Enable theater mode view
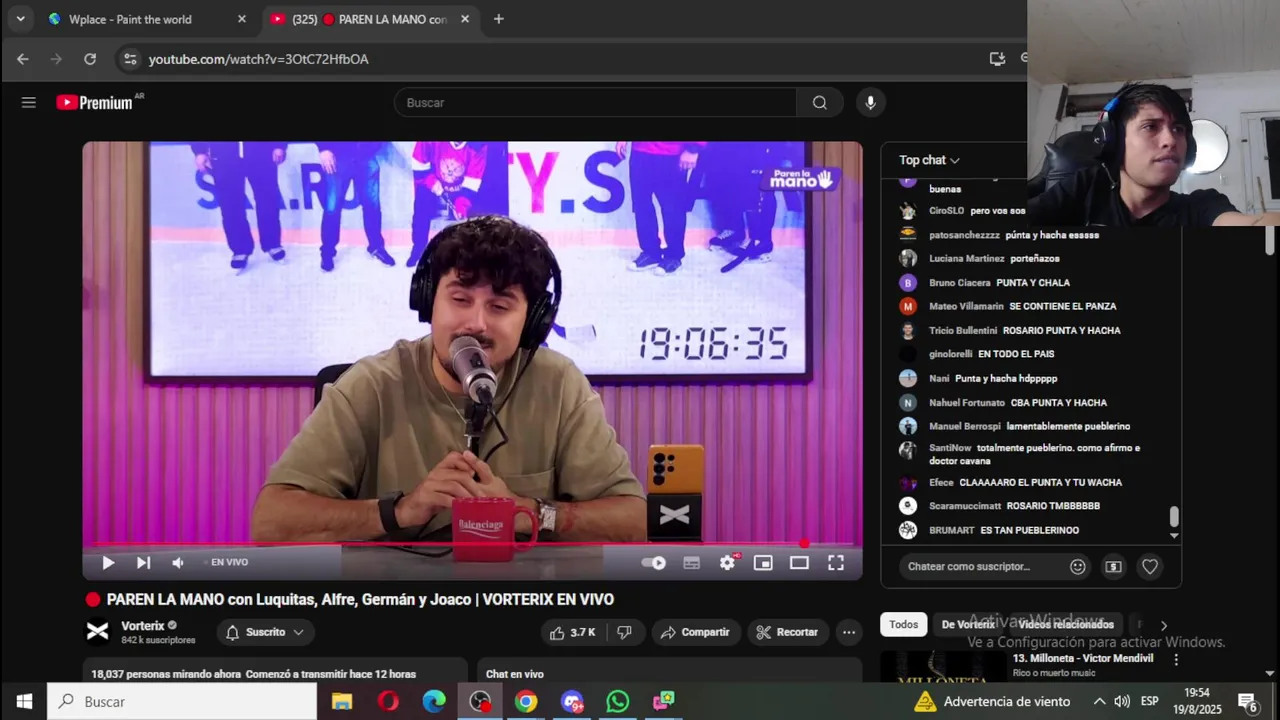The height and width of the screenshot is (720, 1280). point(799,563)
